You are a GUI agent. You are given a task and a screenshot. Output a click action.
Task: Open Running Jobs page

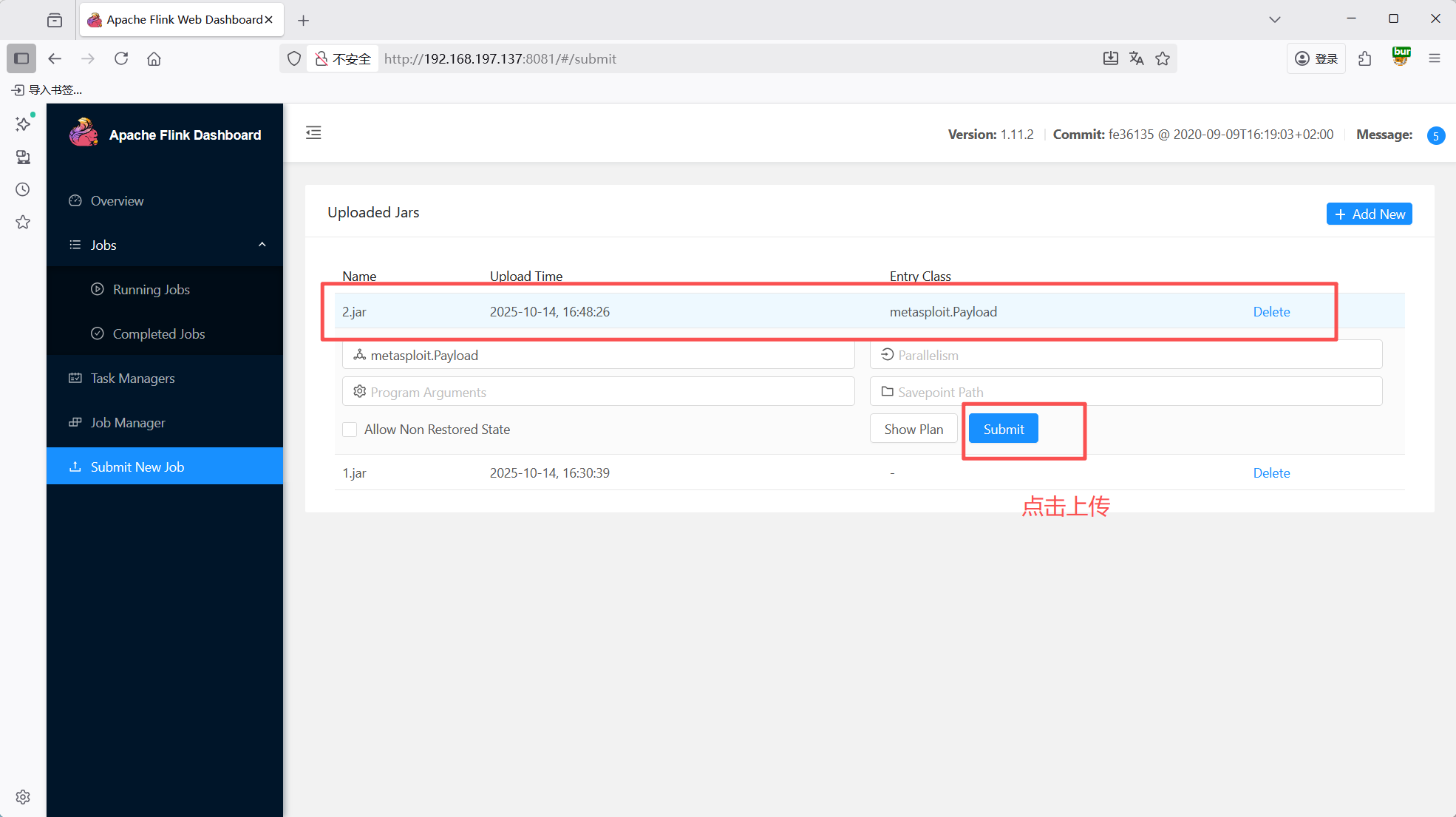point(151,289)
